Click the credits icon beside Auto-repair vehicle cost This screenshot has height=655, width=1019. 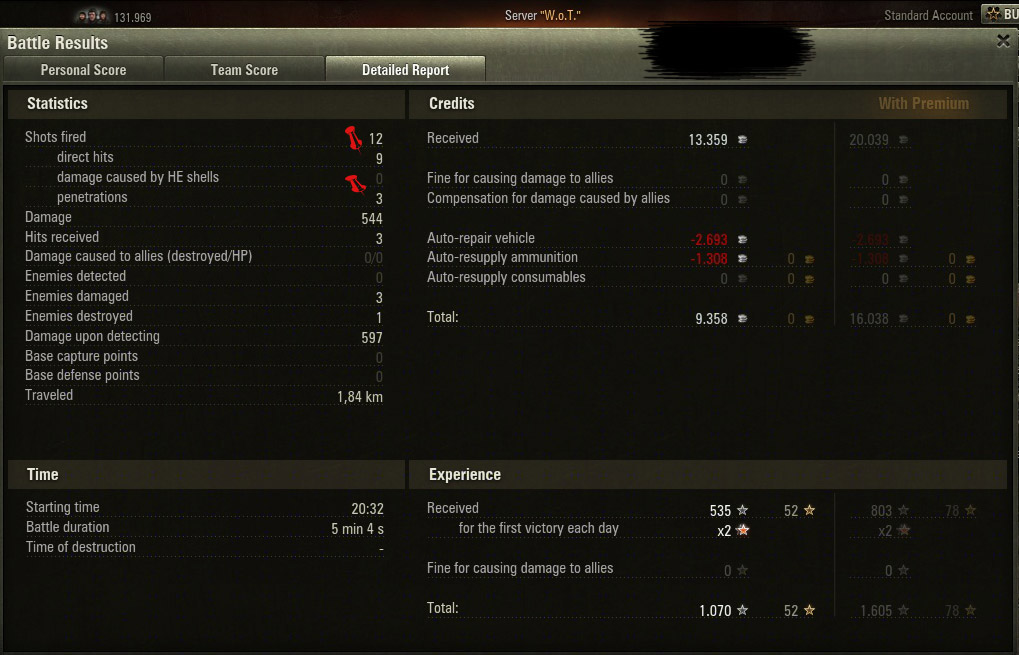click(x=743, y=240)
